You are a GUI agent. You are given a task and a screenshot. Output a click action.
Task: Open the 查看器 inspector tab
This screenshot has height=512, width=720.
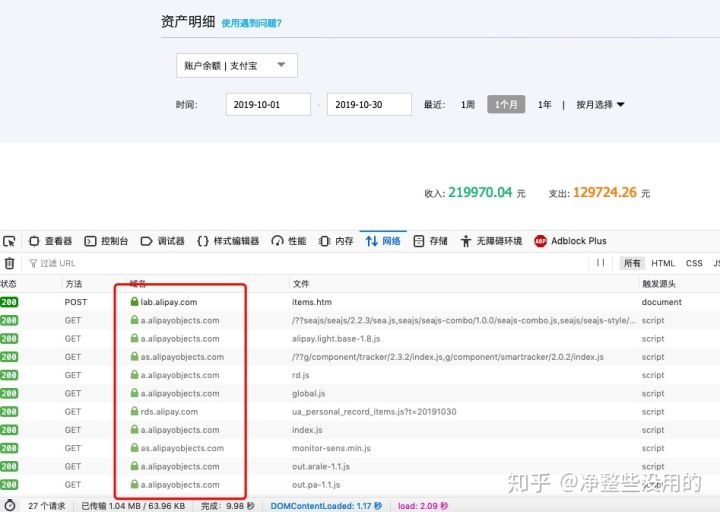pyautogui.click(x=50, y=241)
